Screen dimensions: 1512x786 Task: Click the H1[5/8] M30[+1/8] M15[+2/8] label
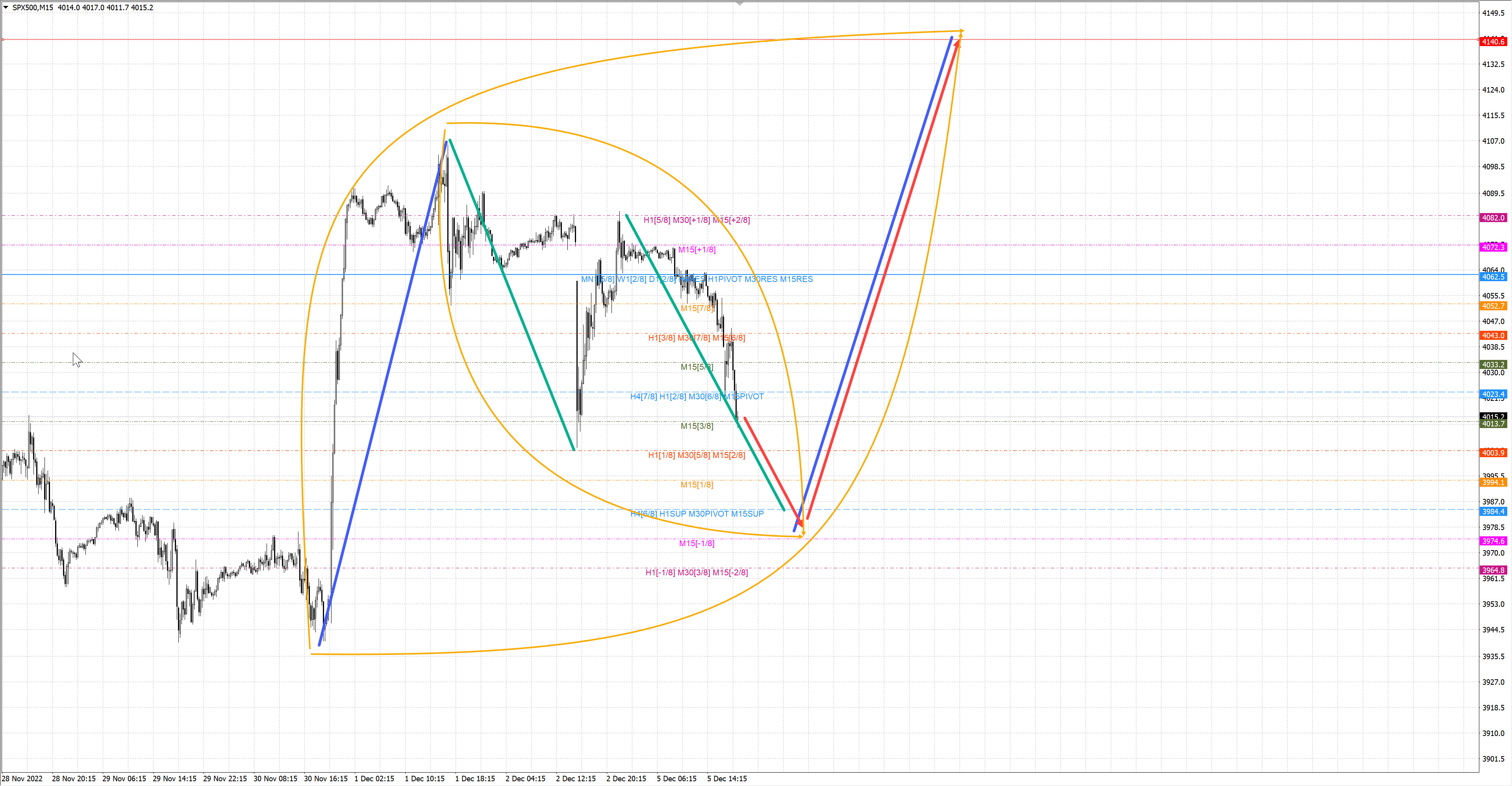696,220
